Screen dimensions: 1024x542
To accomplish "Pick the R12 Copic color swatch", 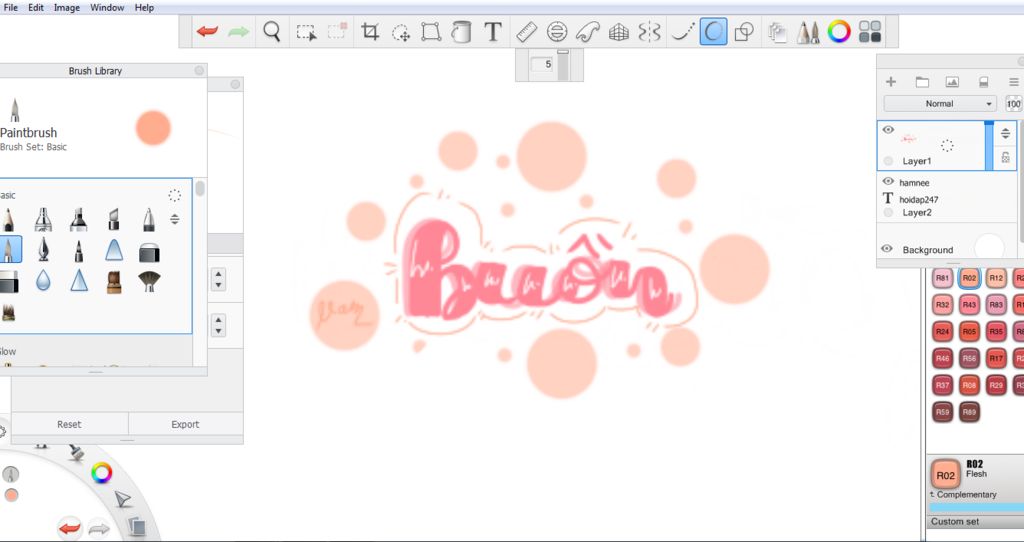I will (x=996, y=278).
